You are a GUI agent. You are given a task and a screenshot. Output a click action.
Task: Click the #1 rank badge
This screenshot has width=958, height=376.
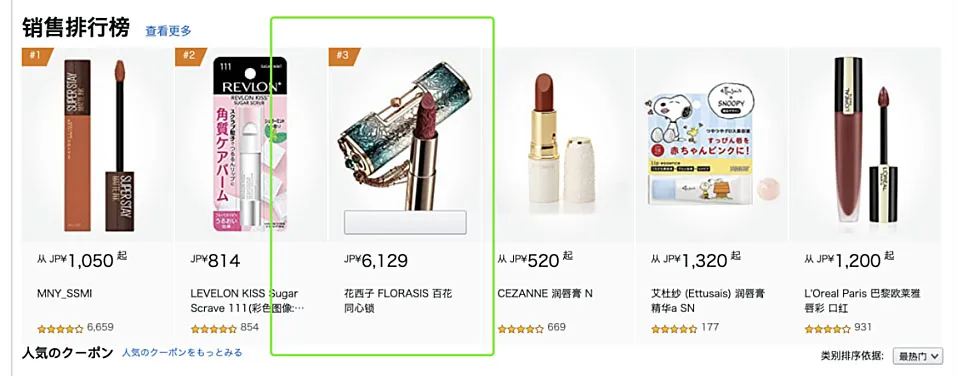pyautogui.click(x=37, y=56)
